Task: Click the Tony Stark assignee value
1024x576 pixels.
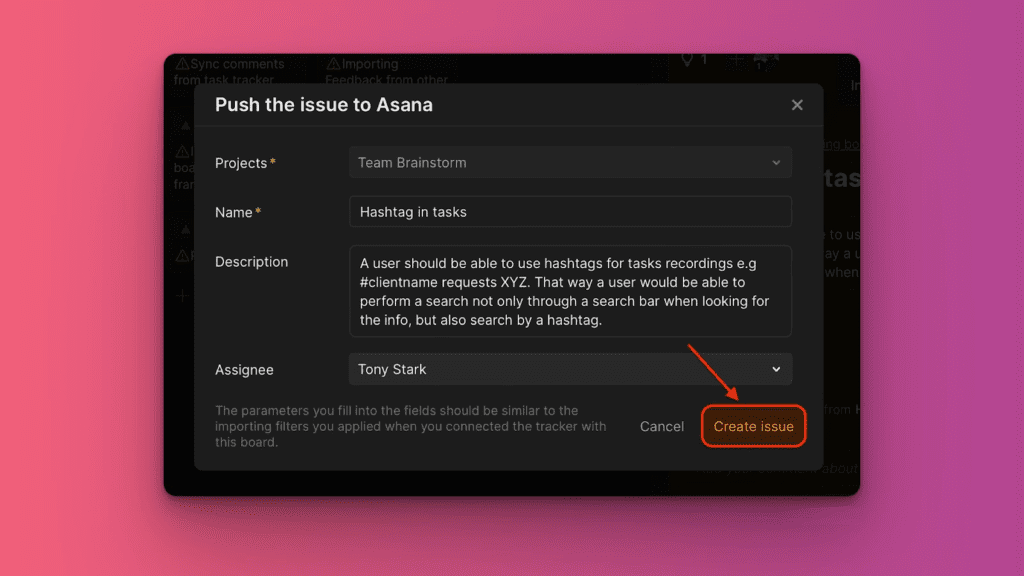Action: pyautogui.click(x=392, y=369)
